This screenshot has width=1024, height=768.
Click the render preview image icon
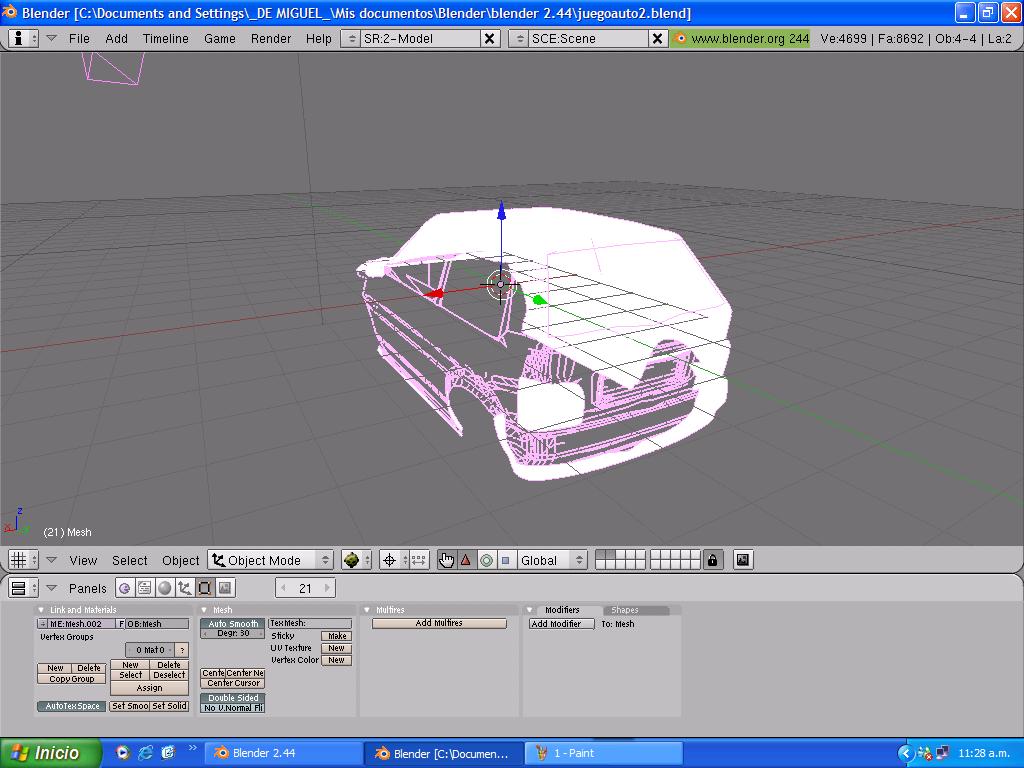click(743, 560)
